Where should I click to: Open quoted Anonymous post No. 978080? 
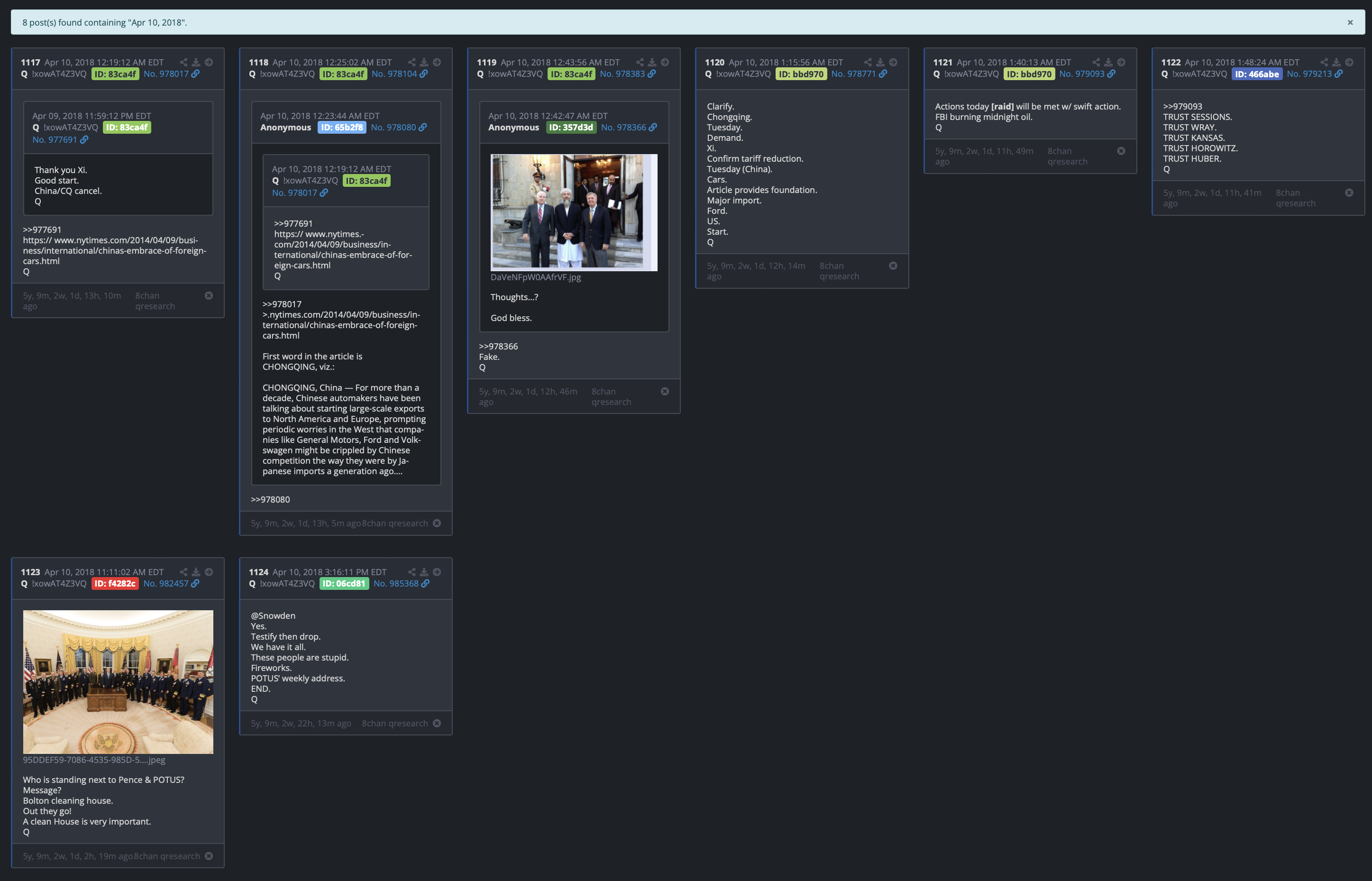coord(399,127)
